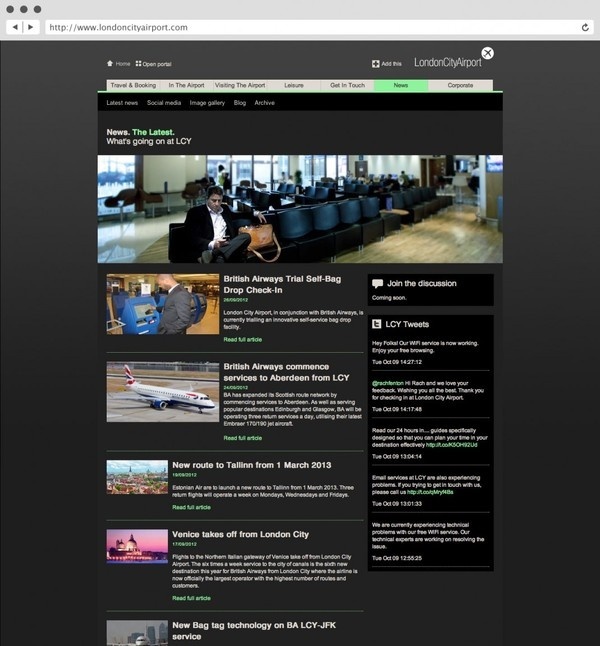
Task: Close overlay with the X circle icon
Action: 488,53
